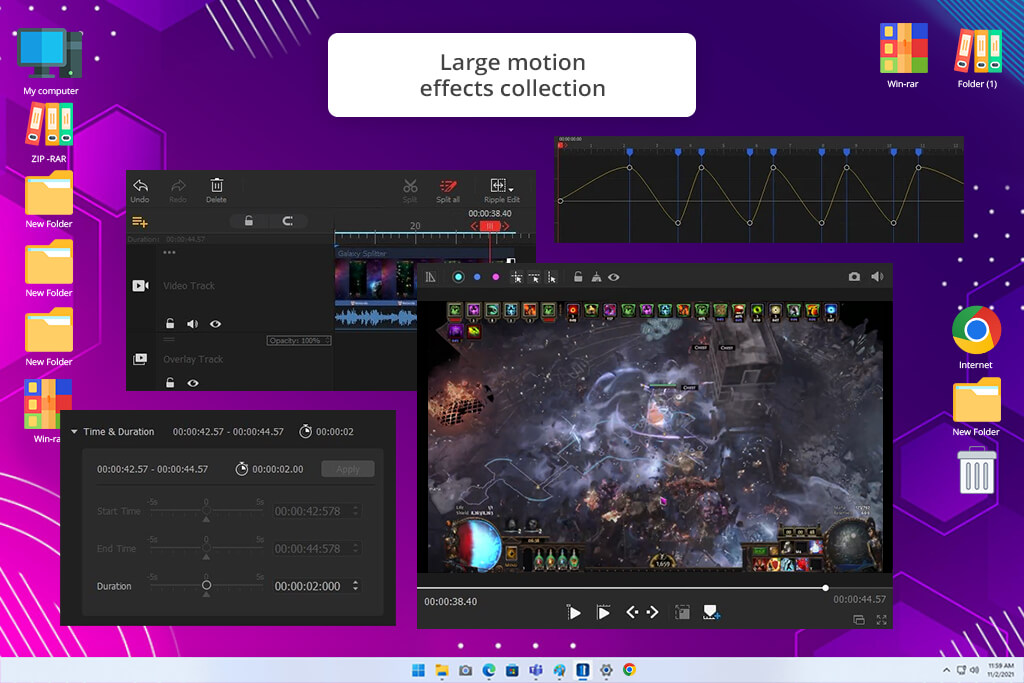Click the Duration value stepper arrows

click(355, 586)
